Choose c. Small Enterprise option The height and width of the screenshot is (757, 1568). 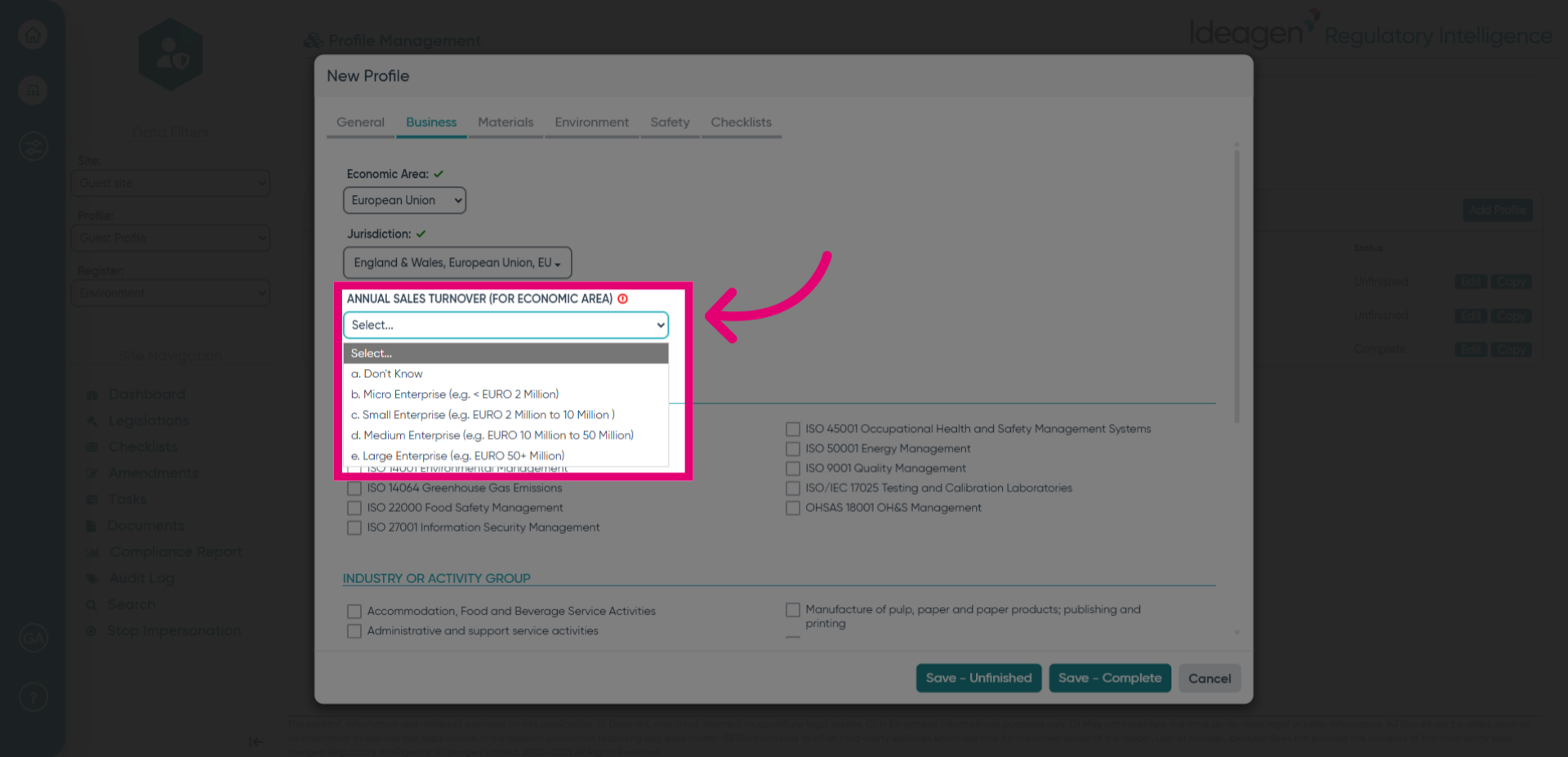(x=506, y=414)
